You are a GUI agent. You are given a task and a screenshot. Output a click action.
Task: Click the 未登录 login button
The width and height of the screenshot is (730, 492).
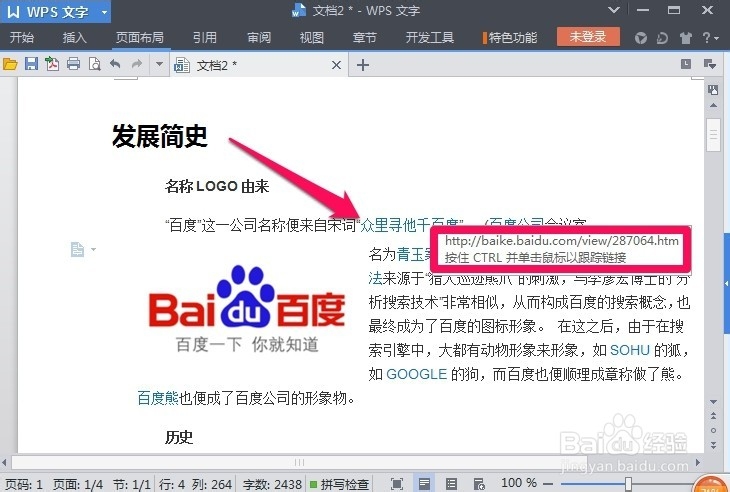[588, 37]
